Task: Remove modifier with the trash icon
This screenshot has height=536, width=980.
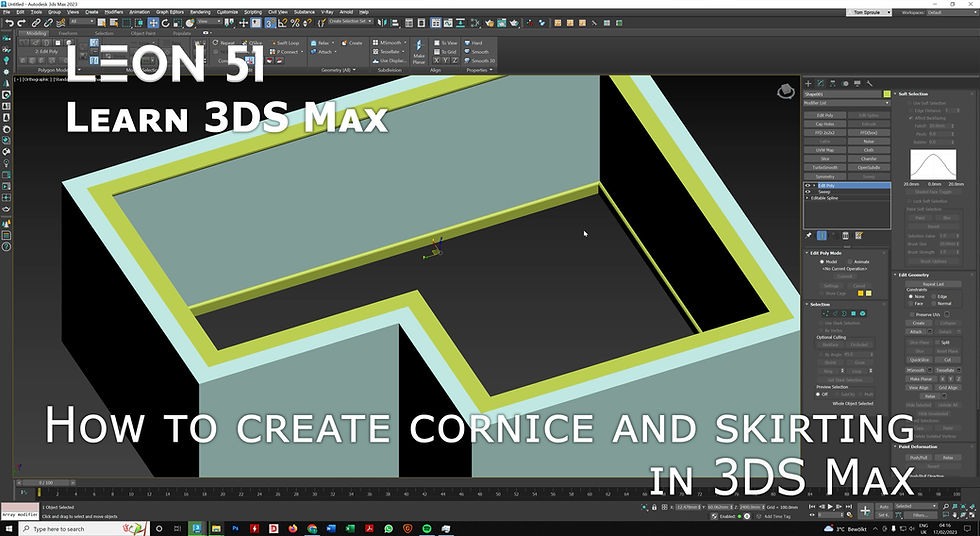Action: click(846, 236)
